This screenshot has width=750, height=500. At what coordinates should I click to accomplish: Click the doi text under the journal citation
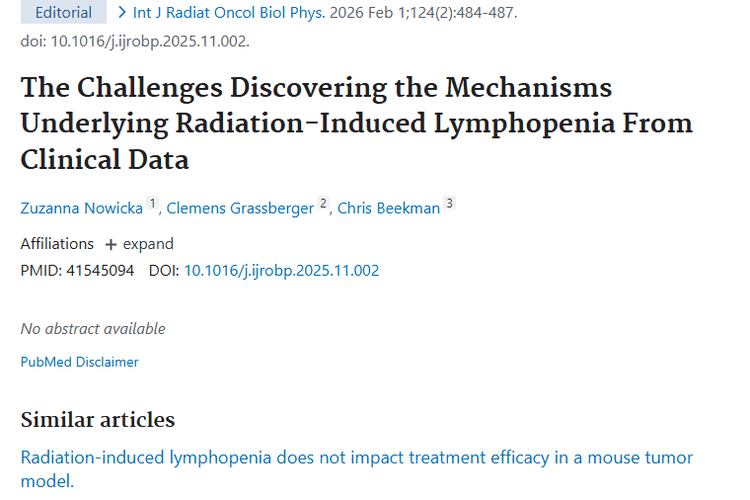[x=135, y=41]
